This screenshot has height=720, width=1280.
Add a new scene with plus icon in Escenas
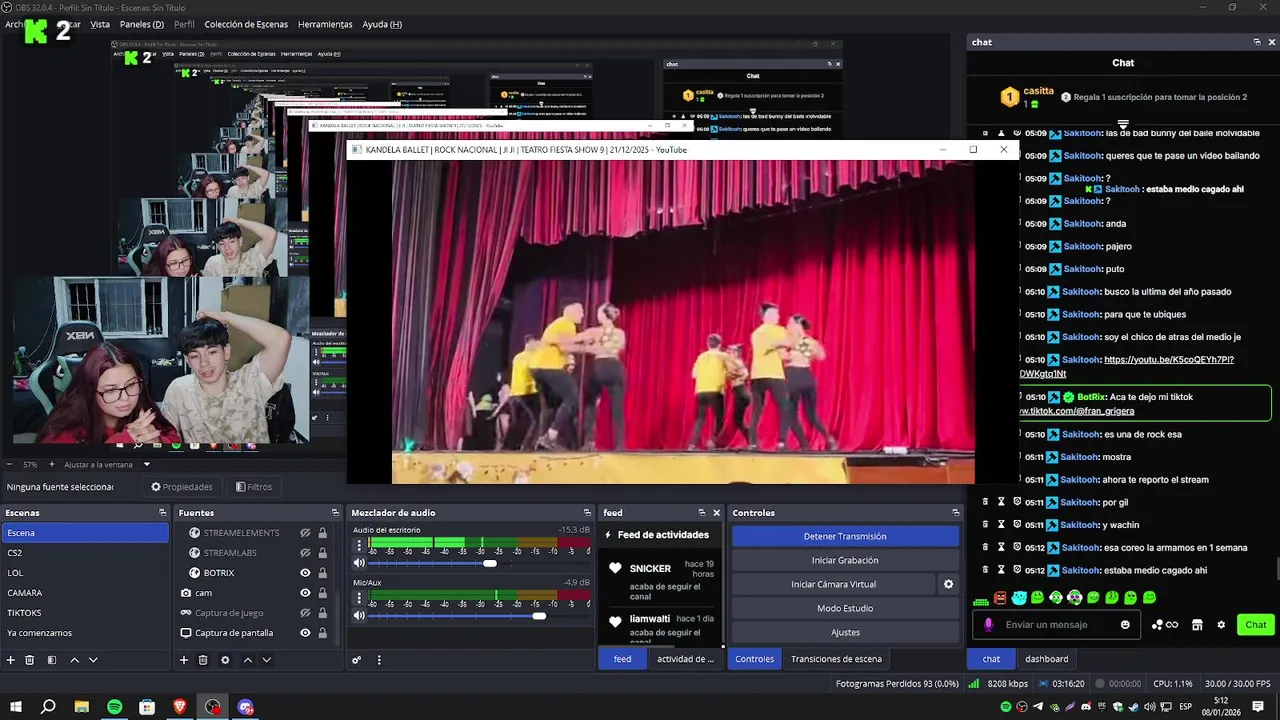point(11,660)
